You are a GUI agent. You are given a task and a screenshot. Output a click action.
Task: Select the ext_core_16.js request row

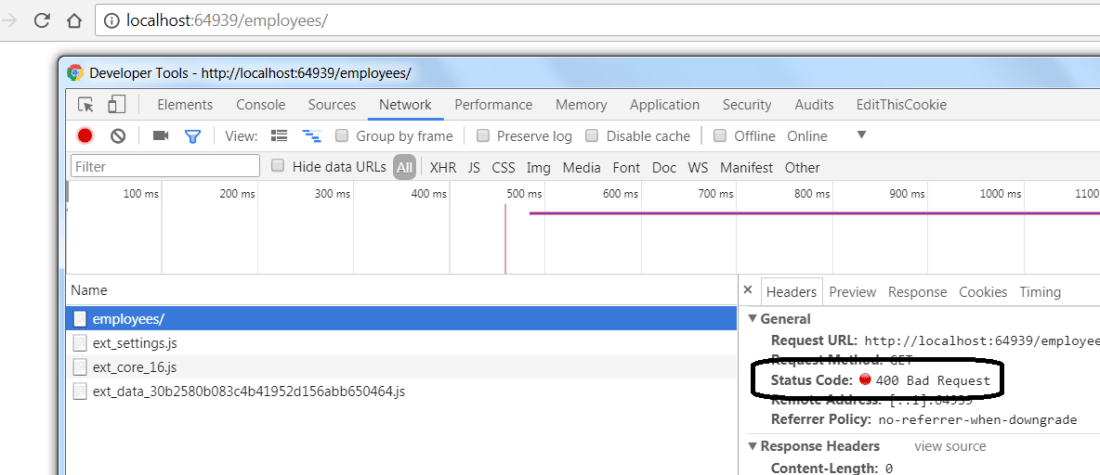pyautogui.click(x=135, y=367)
